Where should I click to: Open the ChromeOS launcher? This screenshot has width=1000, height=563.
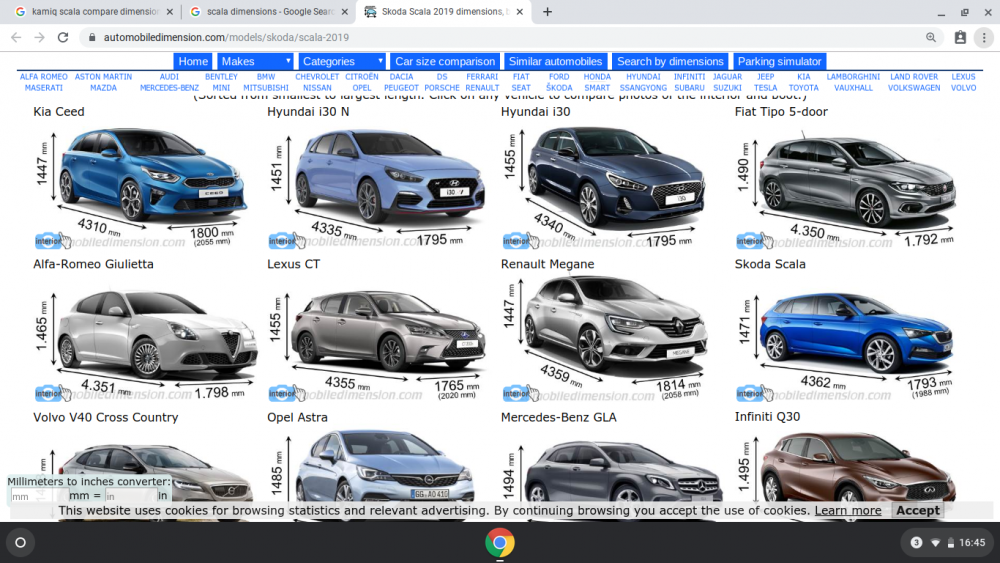click(x=20, y=543)
